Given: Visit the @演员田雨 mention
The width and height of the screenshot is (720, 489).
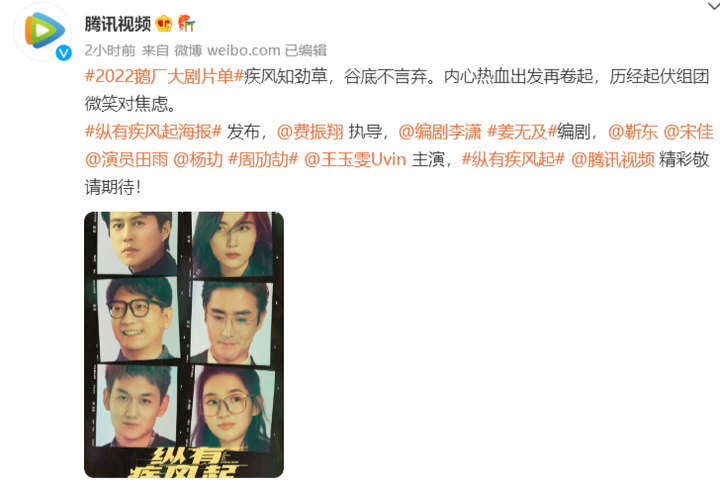Looking at the screenshot, I should pyautogui.click(x=126, y=159).
